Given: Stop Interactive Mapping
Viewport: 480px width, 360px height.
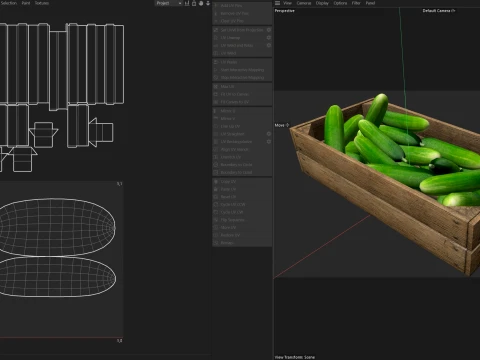Looking at the screenshot, I should (242, 77).
